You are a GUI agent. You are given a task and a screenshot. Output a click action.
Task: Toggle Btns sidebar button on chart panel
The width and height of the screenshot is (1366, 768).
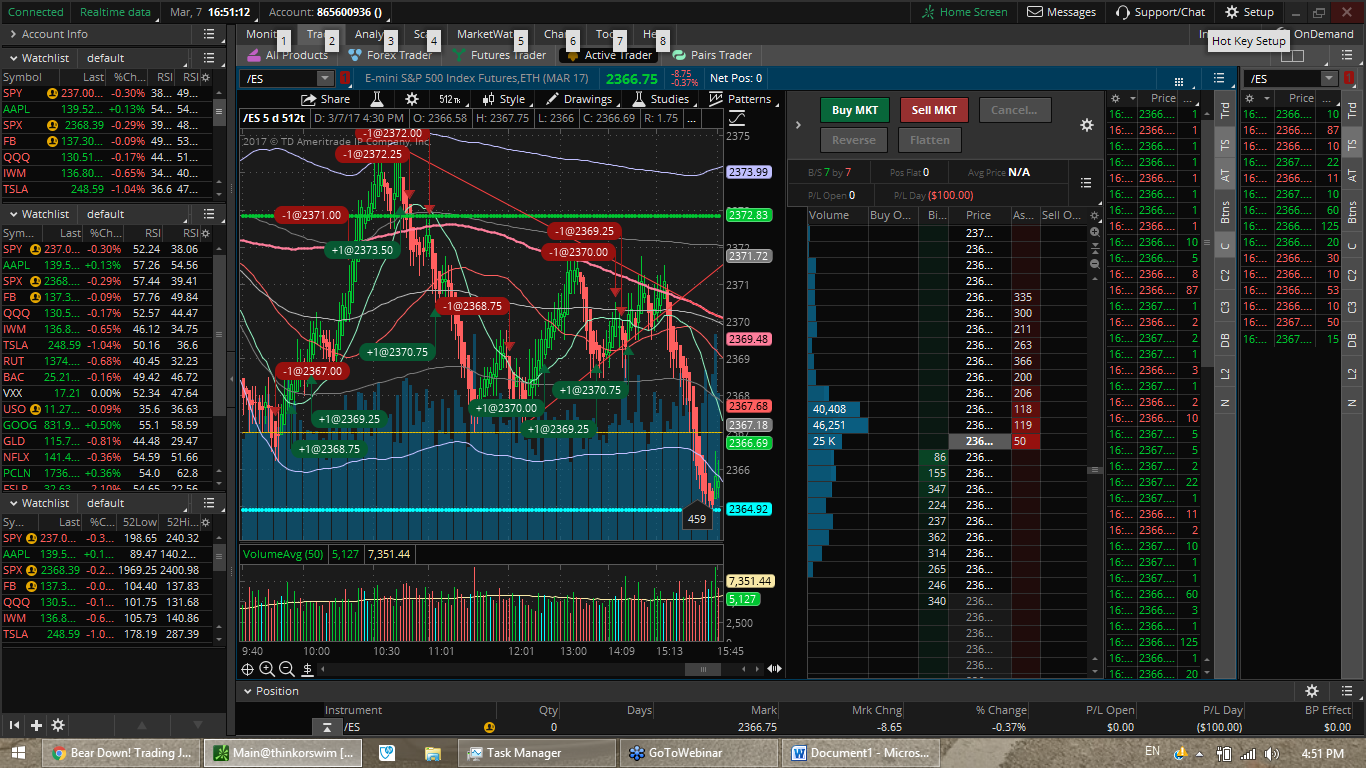pos(1225,212)
